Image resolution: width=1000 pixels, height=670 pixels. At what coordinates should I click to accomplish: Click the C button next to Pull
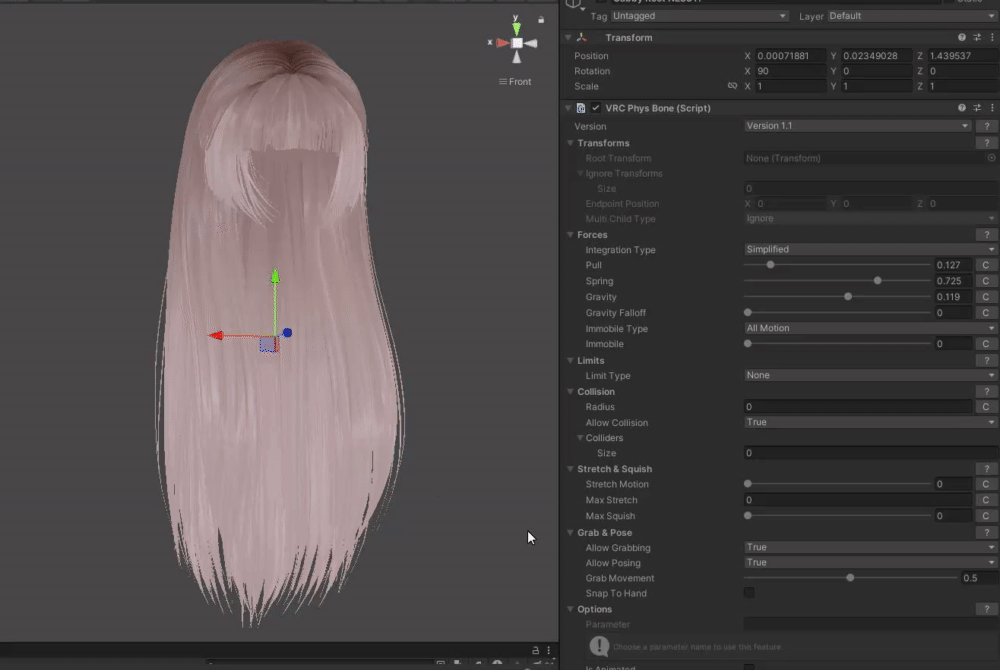tap(985, 265)
